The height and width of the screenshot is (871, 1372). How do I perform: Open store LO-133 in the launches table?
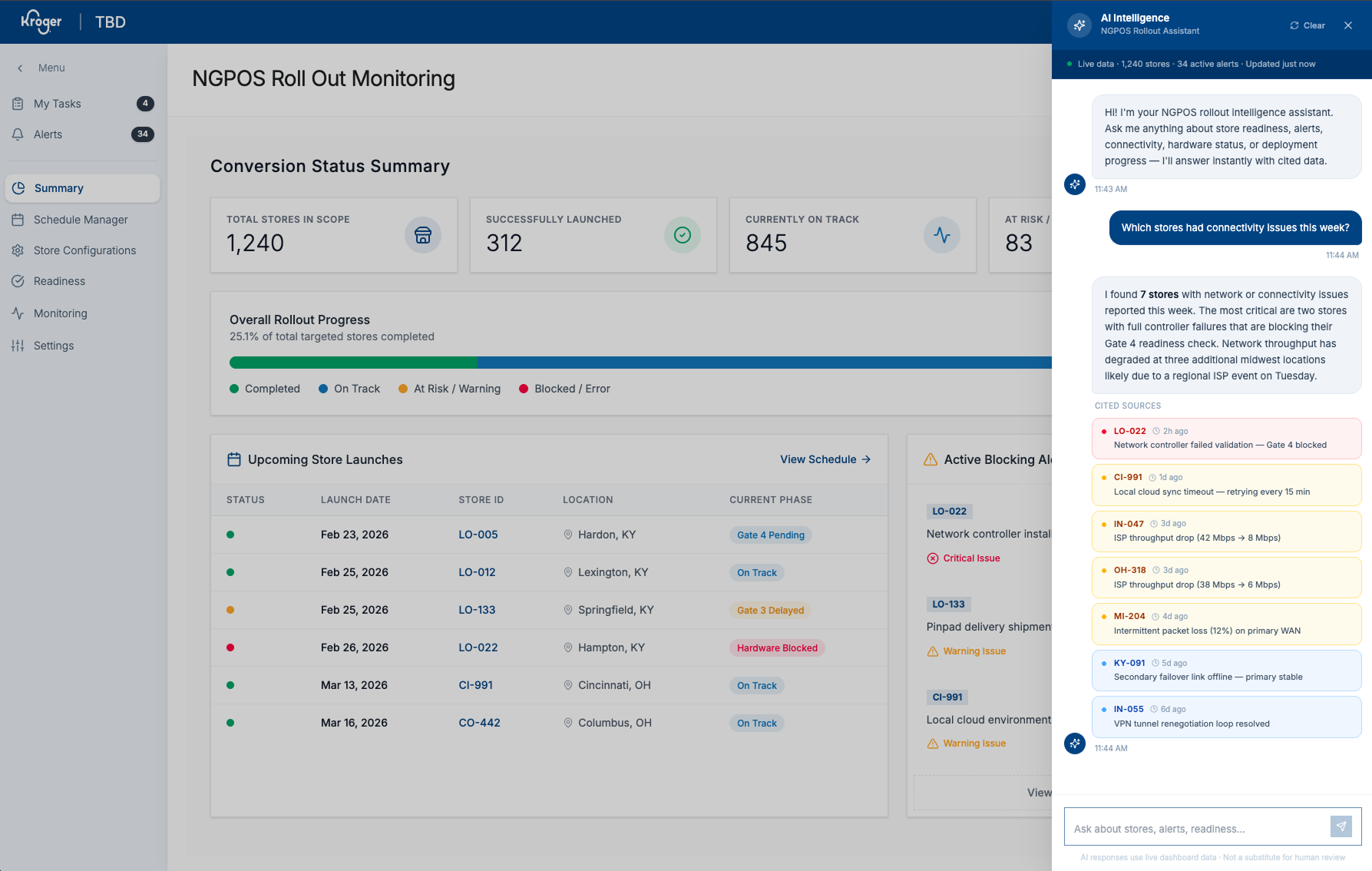(x=477, y=610)
